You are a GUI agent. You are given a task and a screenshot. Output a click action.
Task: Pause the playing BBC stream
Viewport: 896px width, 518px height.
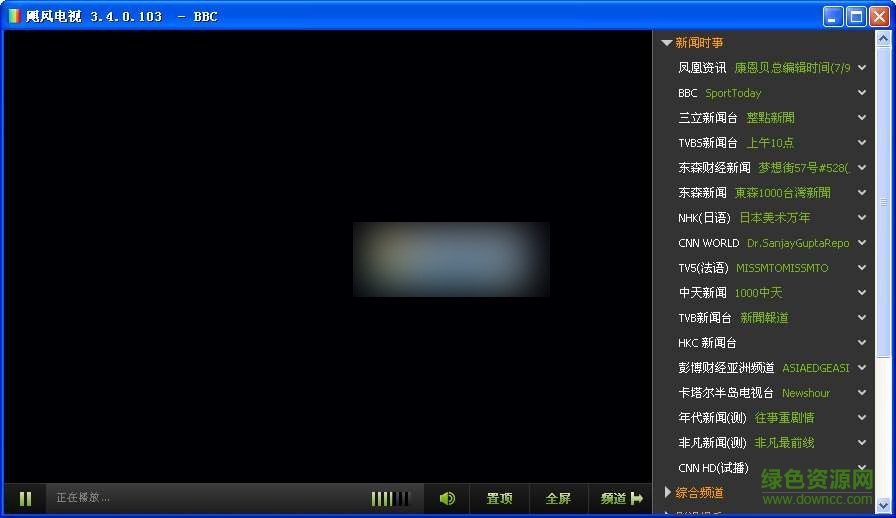click(26, 498)
